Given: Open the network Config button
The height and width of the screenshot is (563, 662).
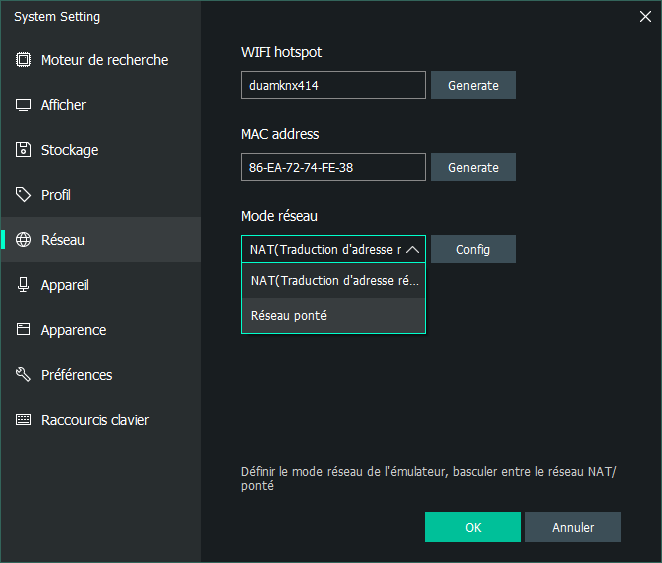Looking at the screenshot, I should pos(473,249).
